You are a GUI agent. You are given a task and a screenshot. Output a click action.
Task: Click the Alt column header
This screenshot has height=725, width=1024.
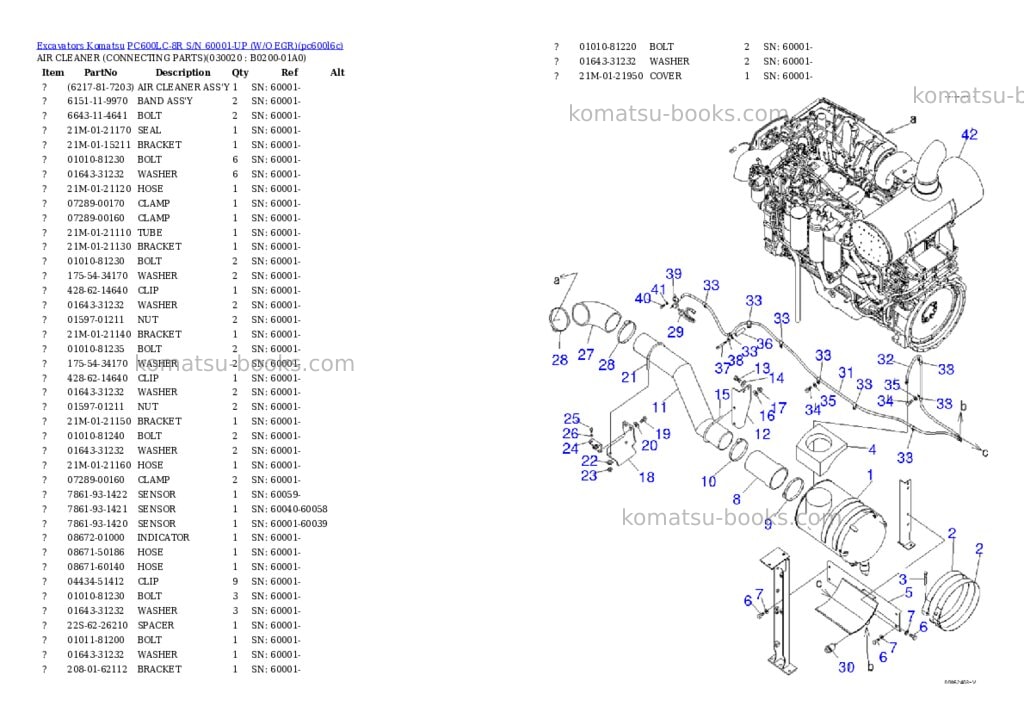[x=337, y=72]
